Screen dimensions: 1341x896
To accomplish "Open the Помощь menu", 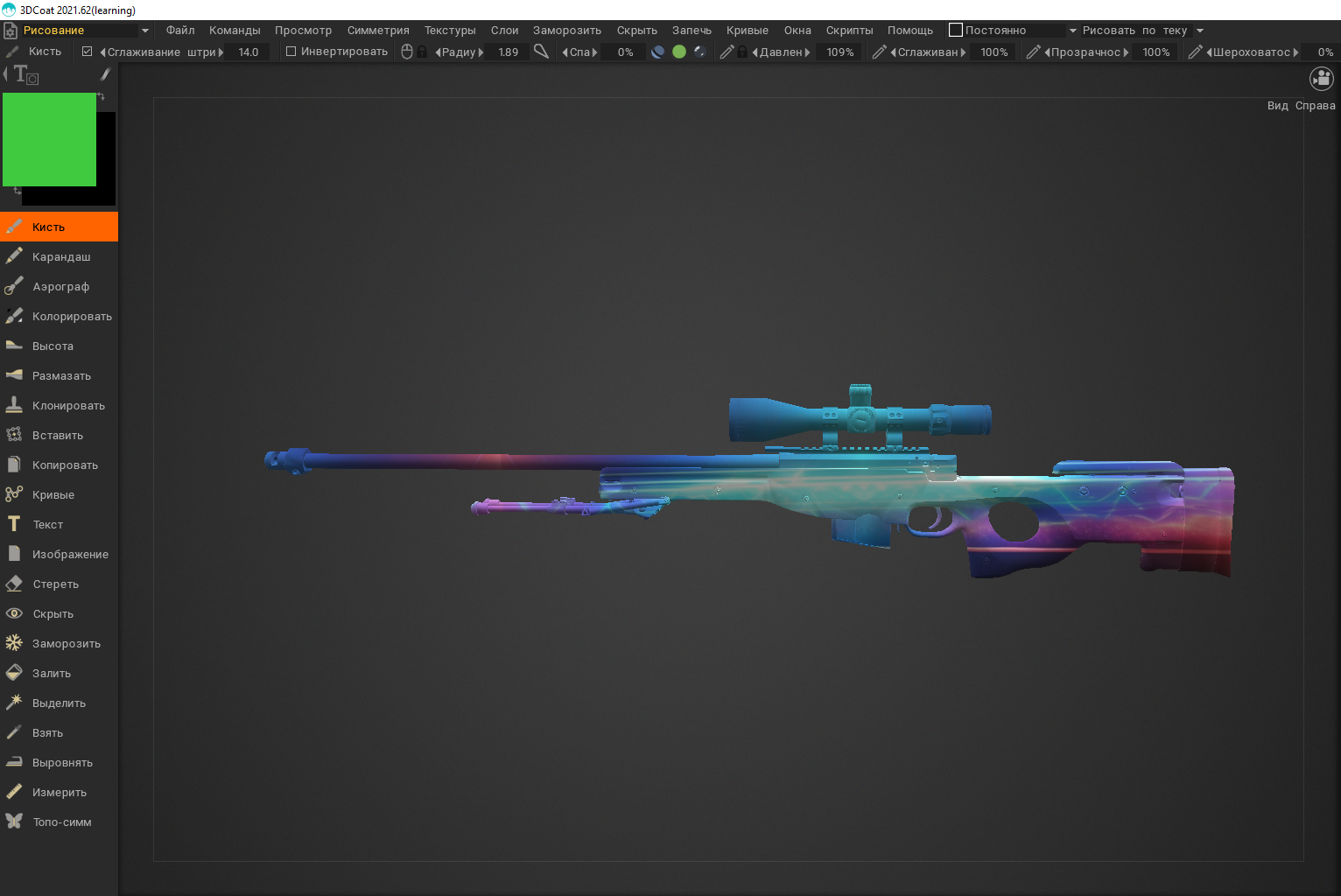I will (910, 30).
